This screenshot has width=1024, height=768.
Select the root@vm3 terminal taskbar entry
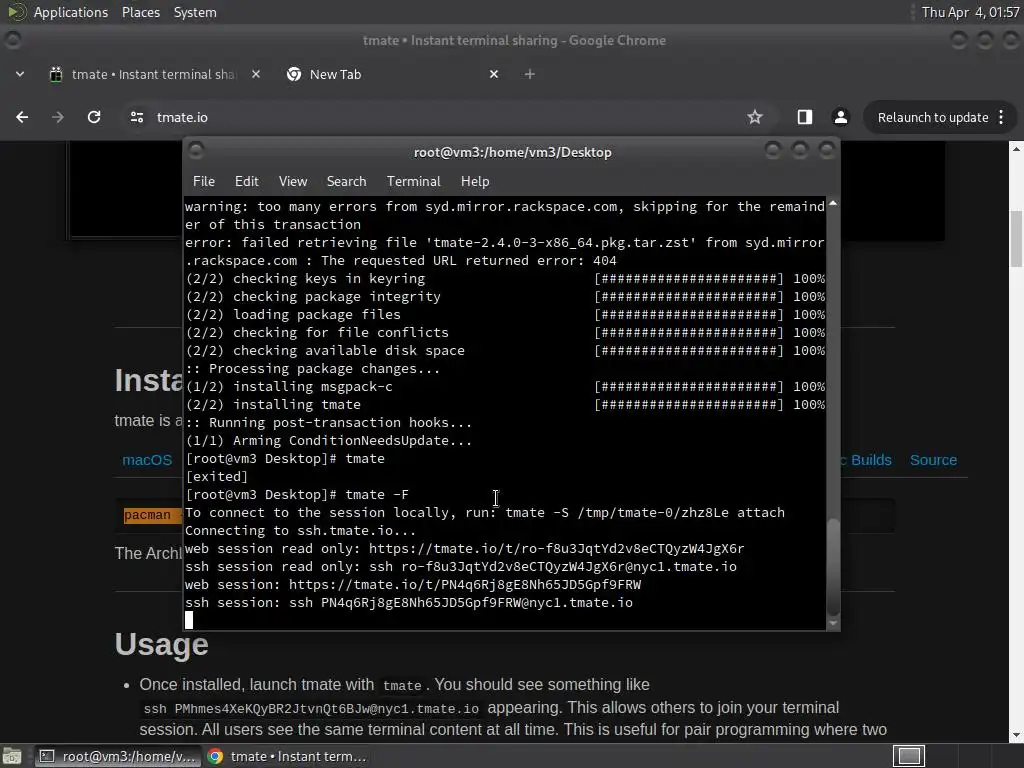pyautogui.click(x=118, y=756)
